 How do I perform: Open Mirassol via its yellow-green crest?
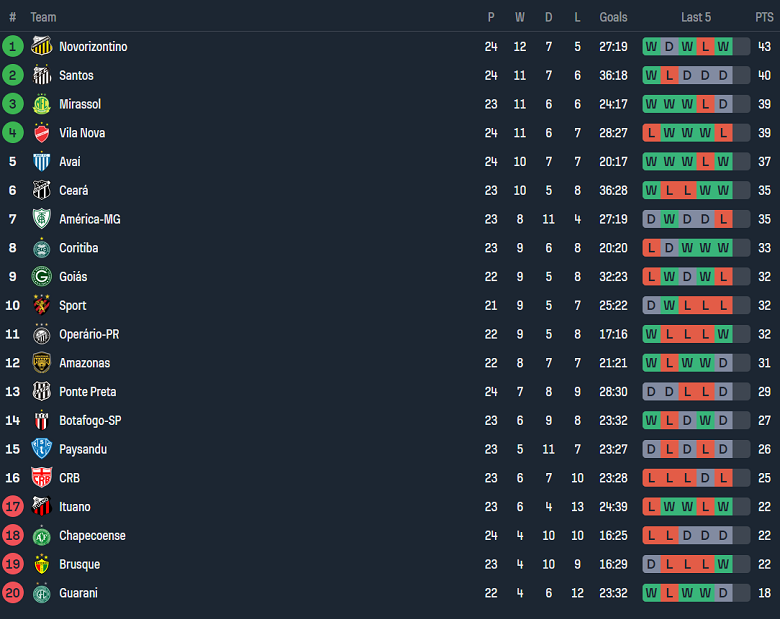pos(42,104)
